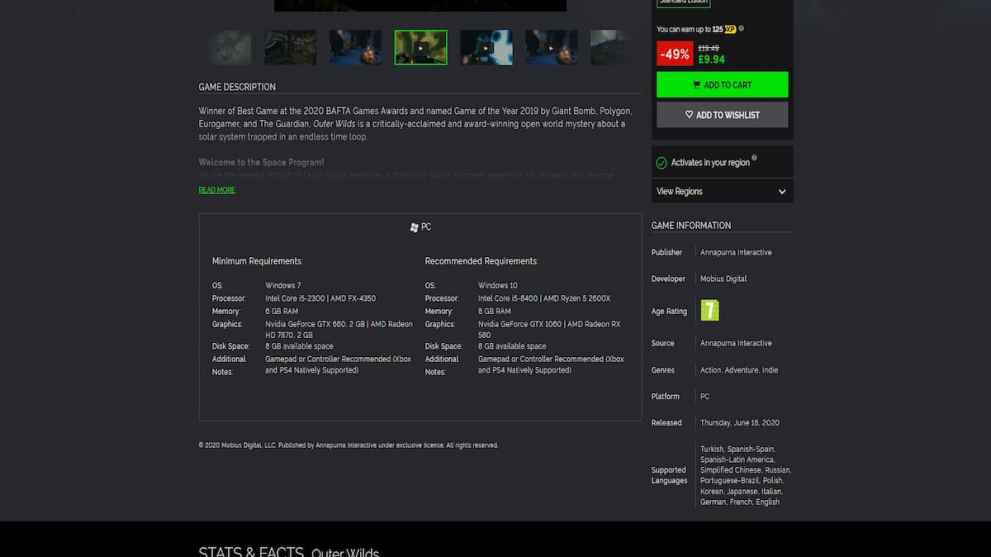Open Mobius Digital developer link
The image size is (991, 557).
tap(723, 279)
